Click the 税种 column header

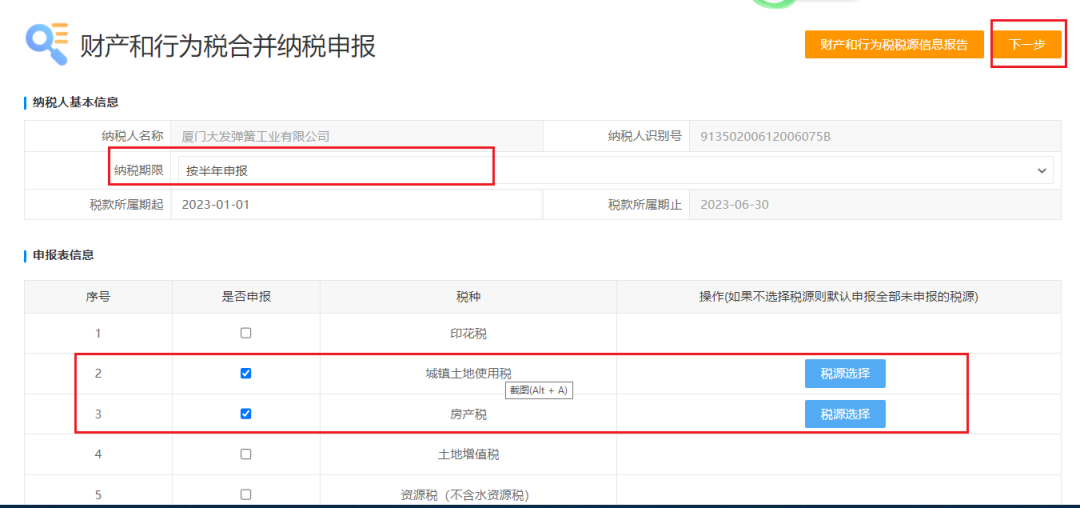[x=468, y=297]
